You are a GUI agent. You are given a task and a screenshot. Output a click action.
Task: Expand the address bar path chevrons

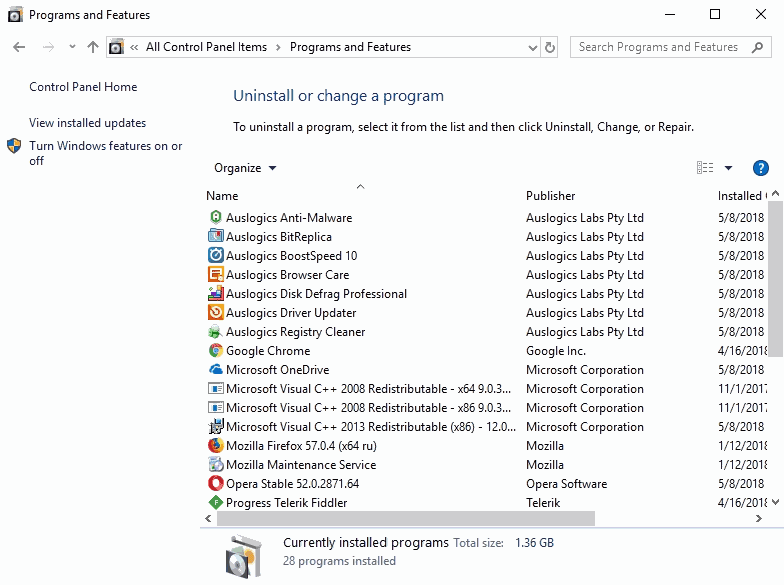coord(134,48)
